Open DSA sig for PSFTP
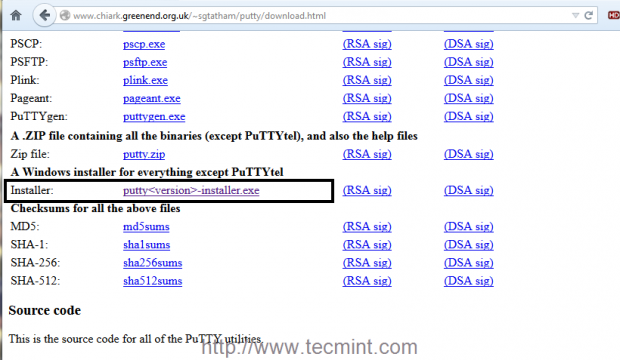This screenshot has height=360, width=620. point(469,62)
